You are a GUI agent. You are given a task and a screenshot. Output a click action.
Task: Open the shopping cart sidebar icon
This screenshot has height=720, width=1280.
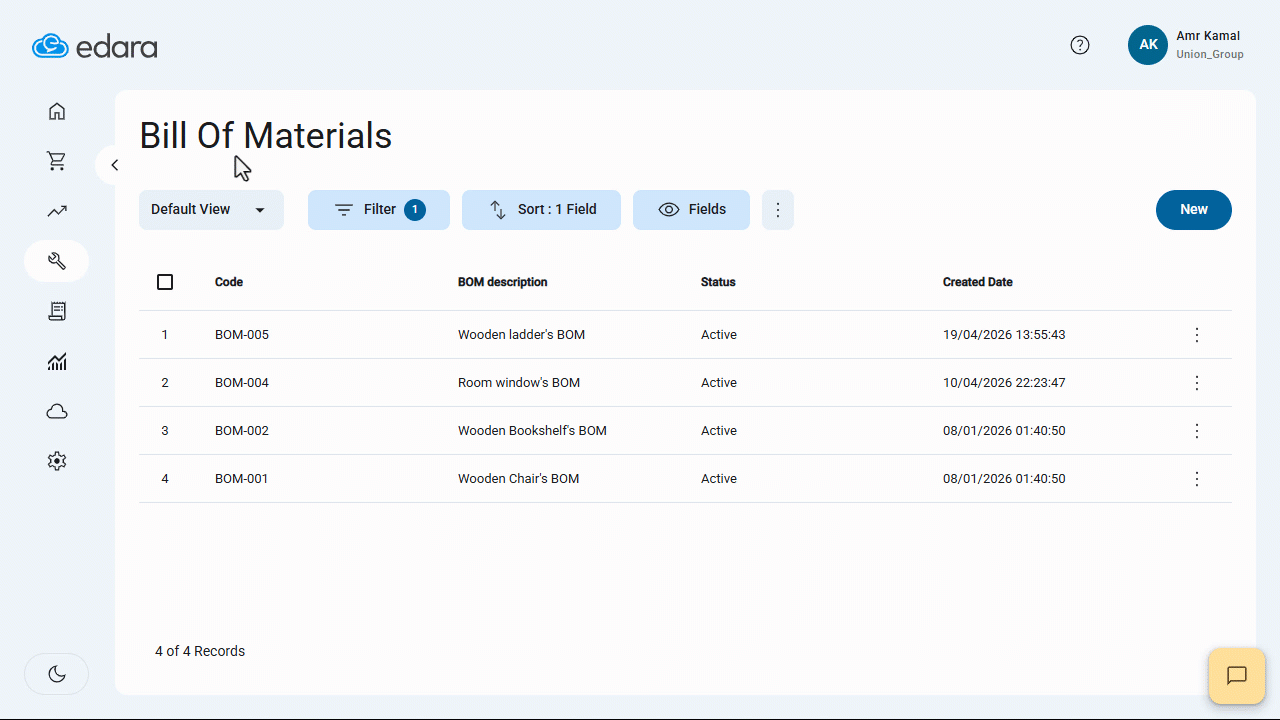click(x=57, y=161)
